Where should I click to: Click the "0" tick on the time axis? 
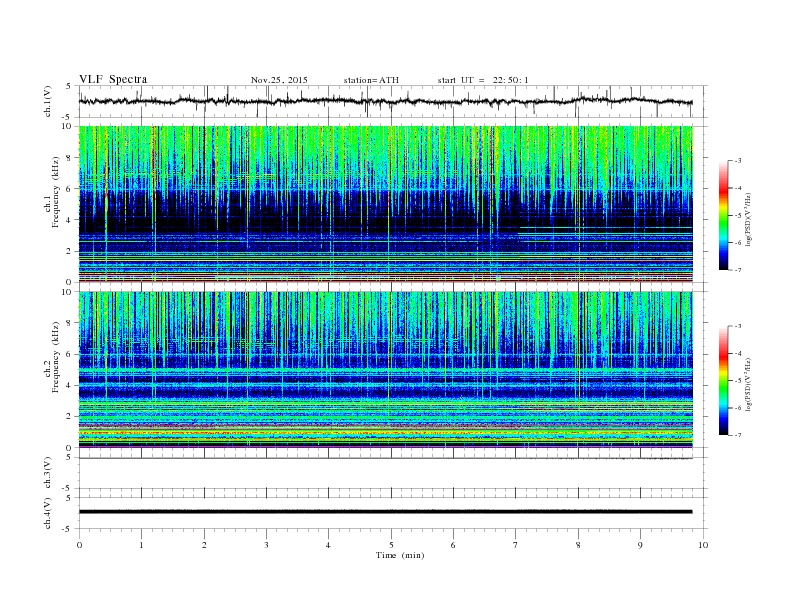coord(79,545)
